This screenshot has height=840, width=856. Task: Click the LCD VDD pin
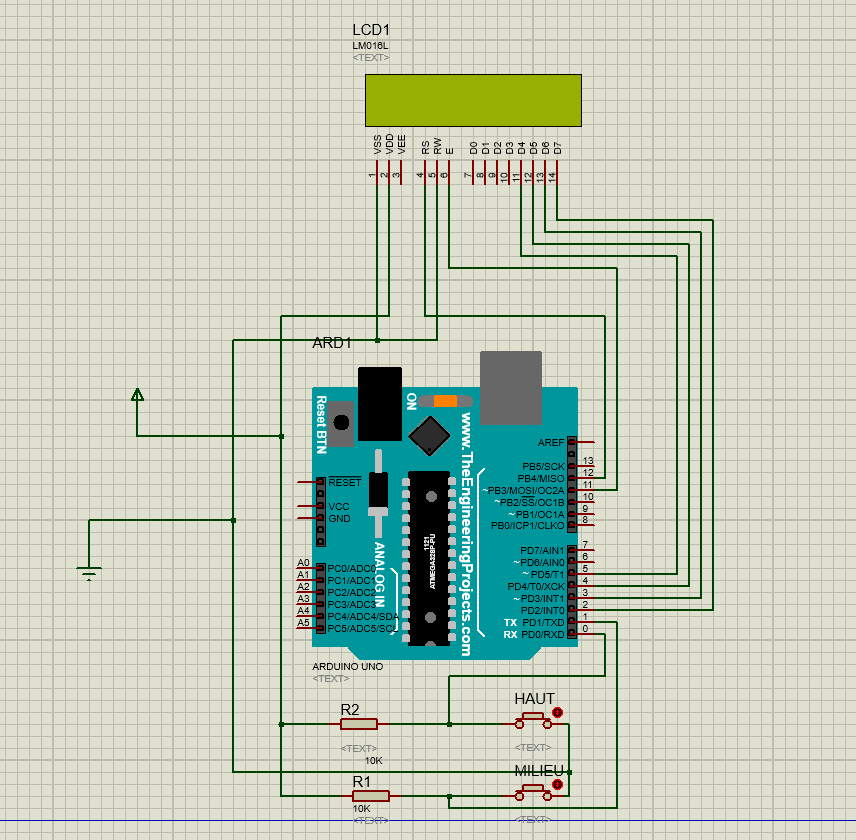[389, 173]
